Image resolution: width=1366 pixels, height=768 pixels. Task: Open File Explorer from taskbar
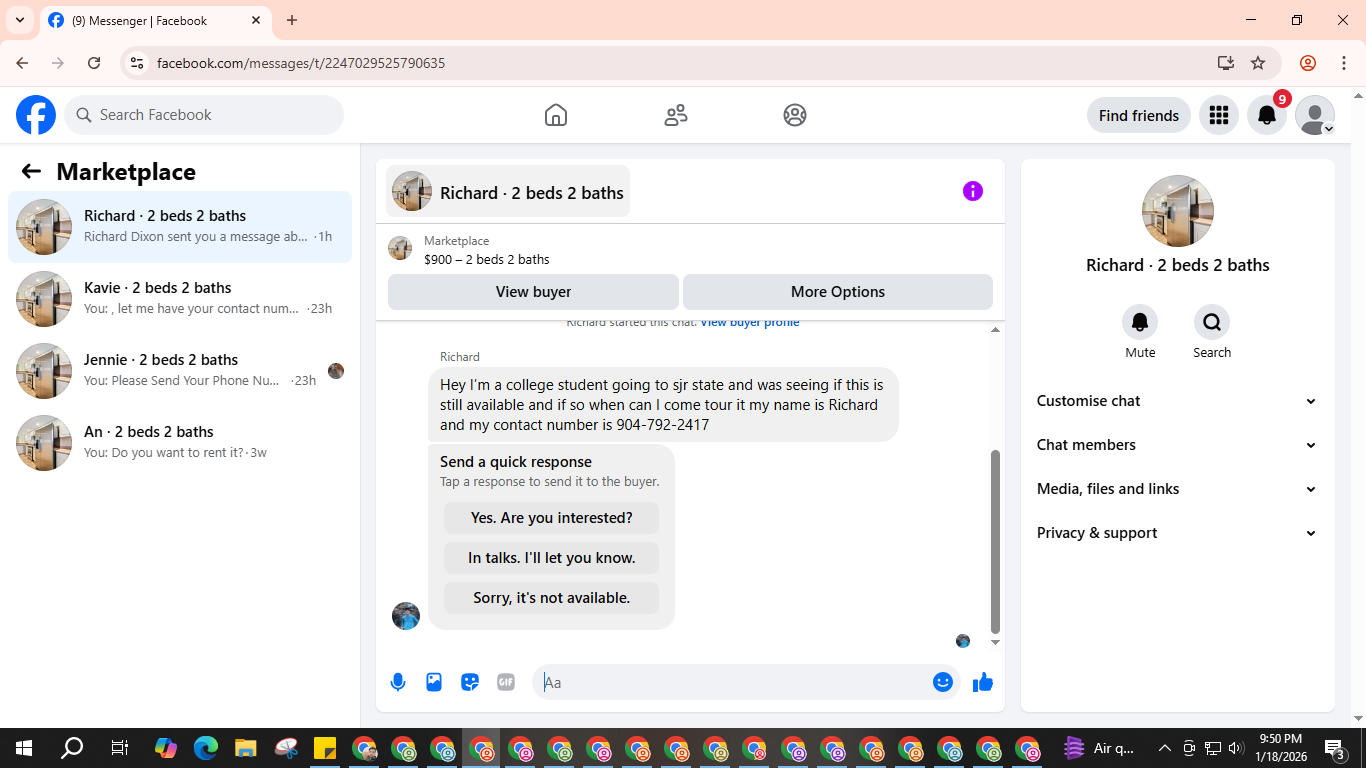point(246,747)
